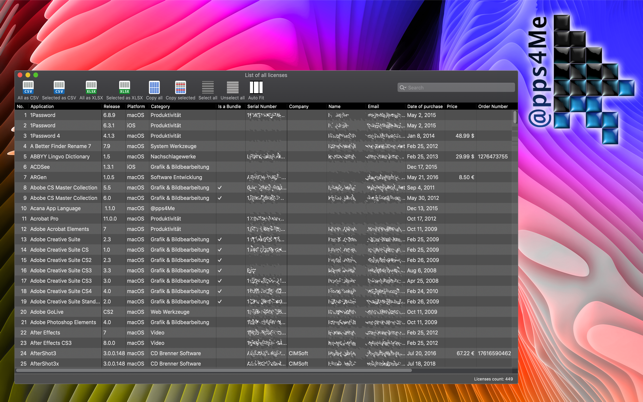The width and height of the screenshot is (643, 402).
Task: Click the Auto Fit columns icon
Action: pyautogui.click(x=256, y=87)
